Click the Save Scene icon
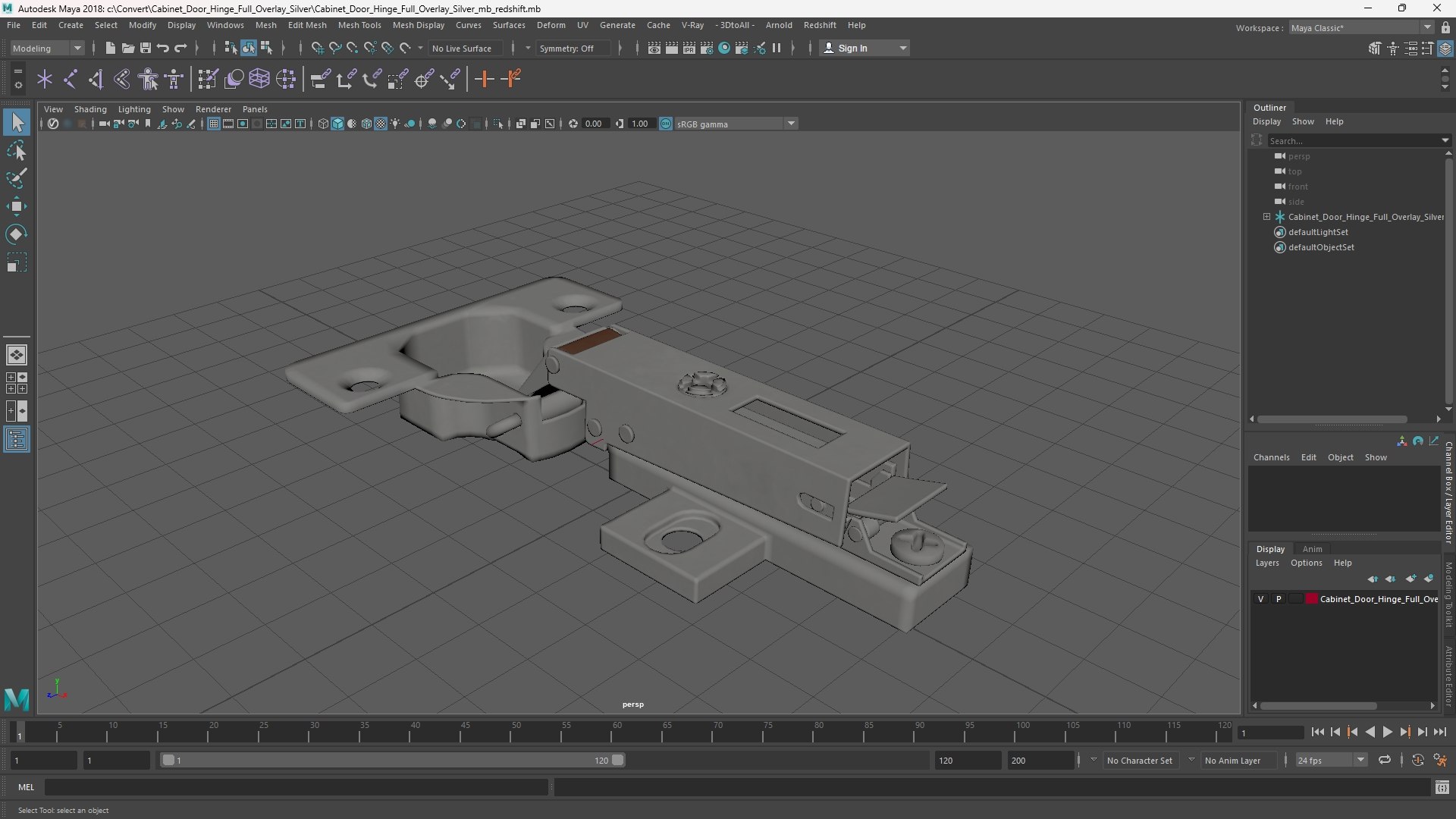The width and height of the screenshot is (1456, 819). (145, 48)
